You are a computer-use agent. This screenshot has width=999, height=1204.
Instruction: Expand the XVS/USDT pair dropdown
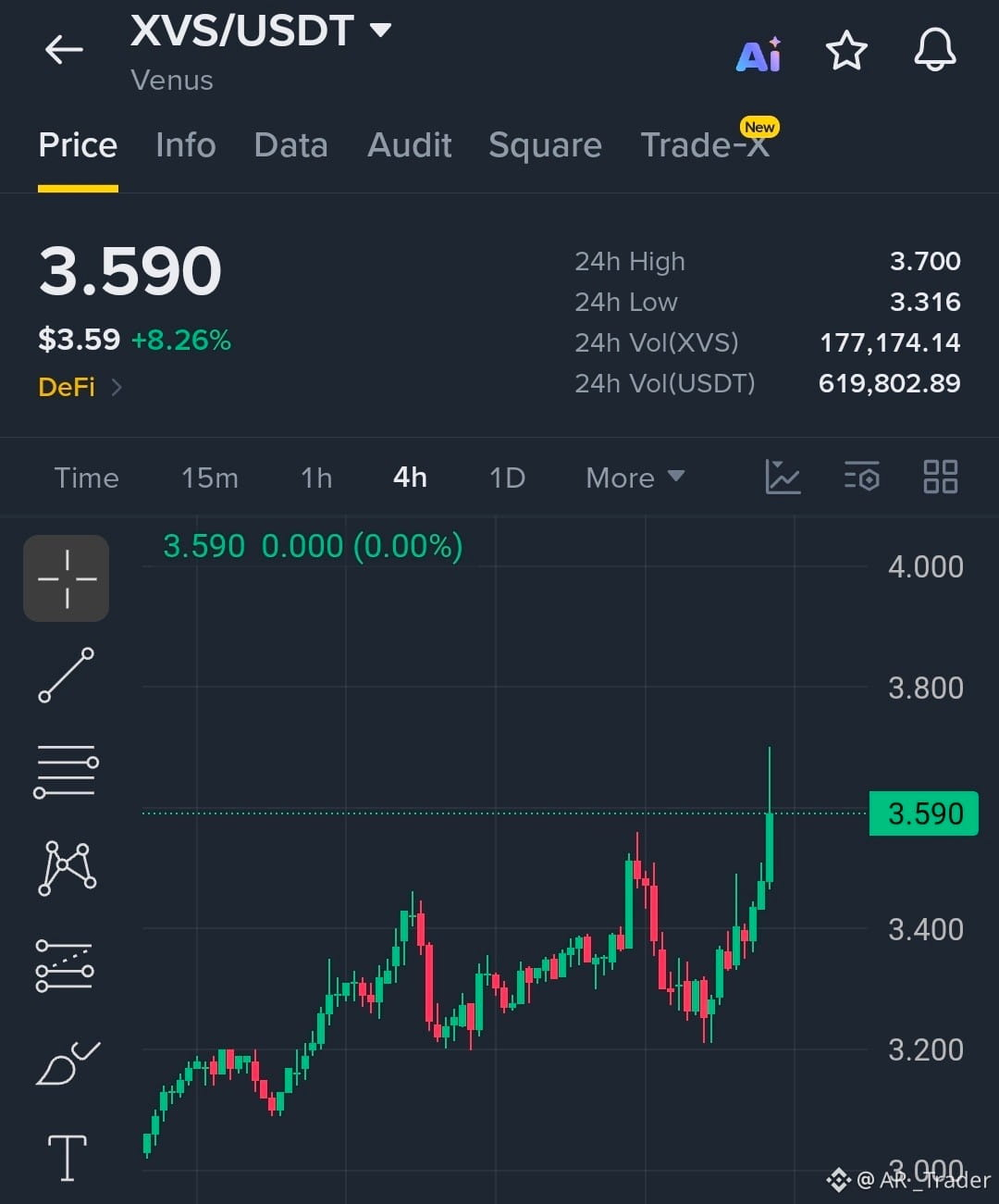point(380,30)
